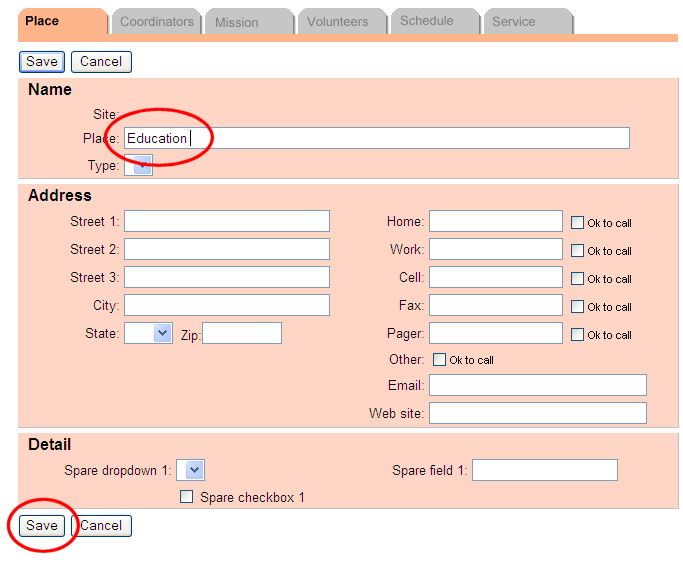Image resolution: width=683 pixels, height=562 pixels.
Task: Expand Spare dropdown 1
Action: (x=190, y=470)
